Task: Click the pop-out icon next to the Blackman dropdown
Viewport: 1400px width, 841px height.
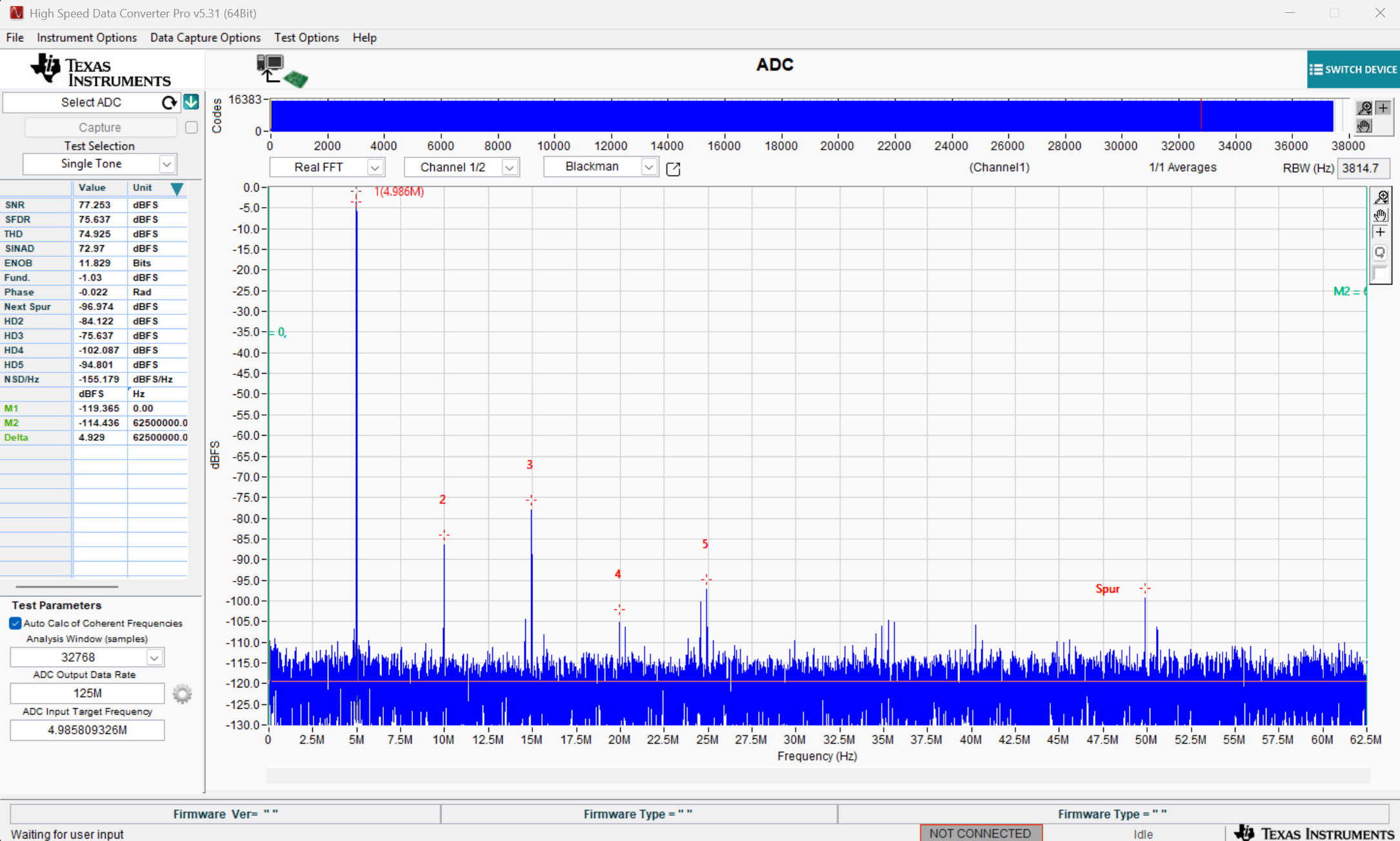Action: pos(672,168)
